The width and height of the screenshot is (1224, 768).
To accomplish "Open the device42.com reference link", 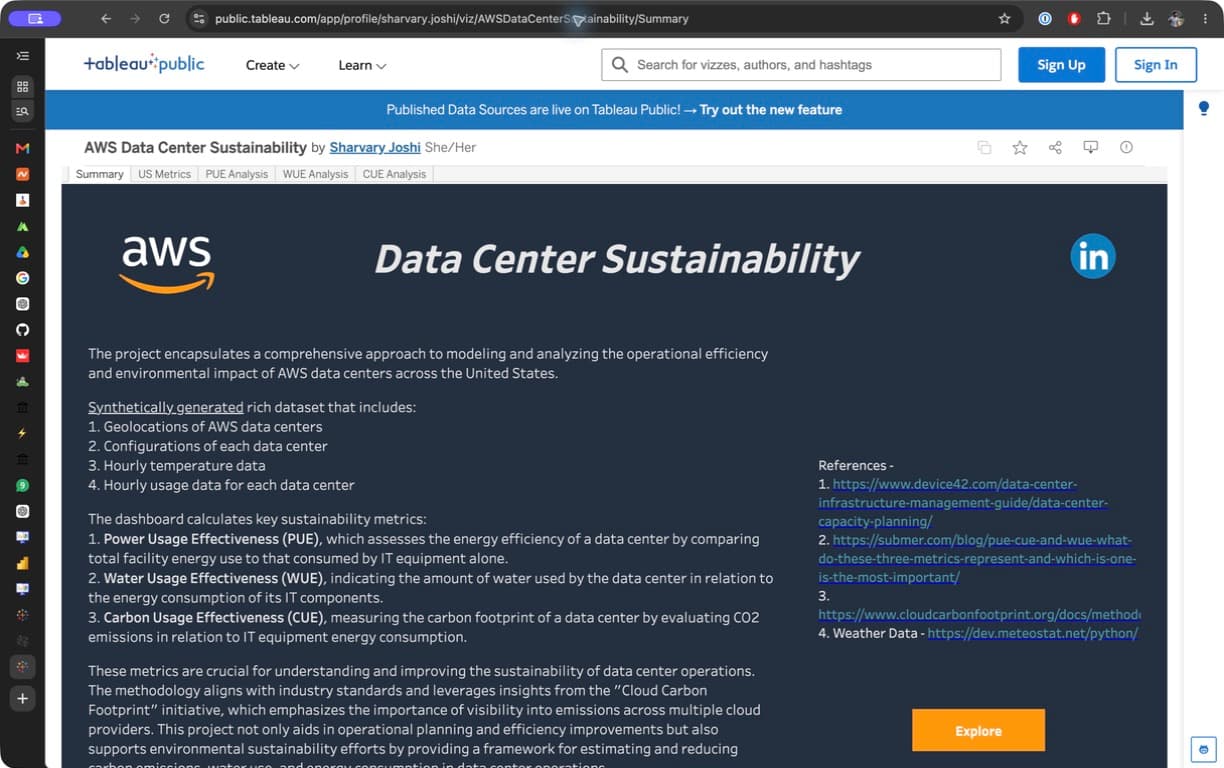I will tap(963, 503).
